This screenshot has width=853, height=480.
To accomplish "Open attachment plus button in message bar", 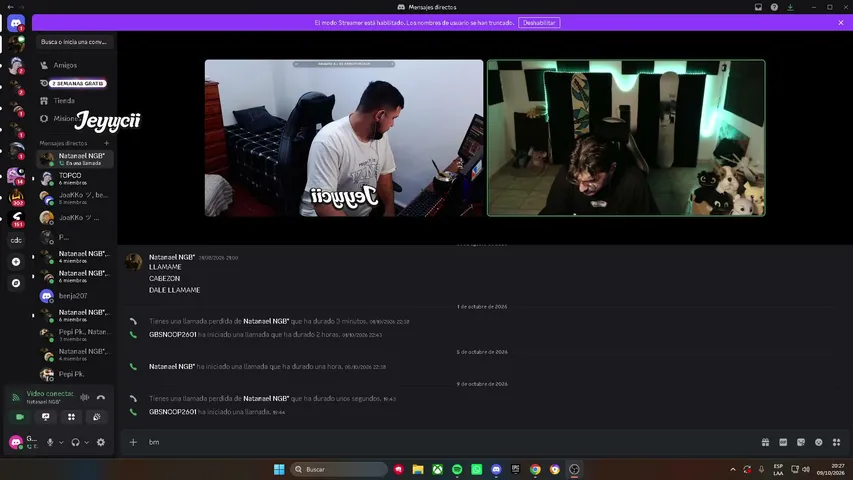I will 133,442.
